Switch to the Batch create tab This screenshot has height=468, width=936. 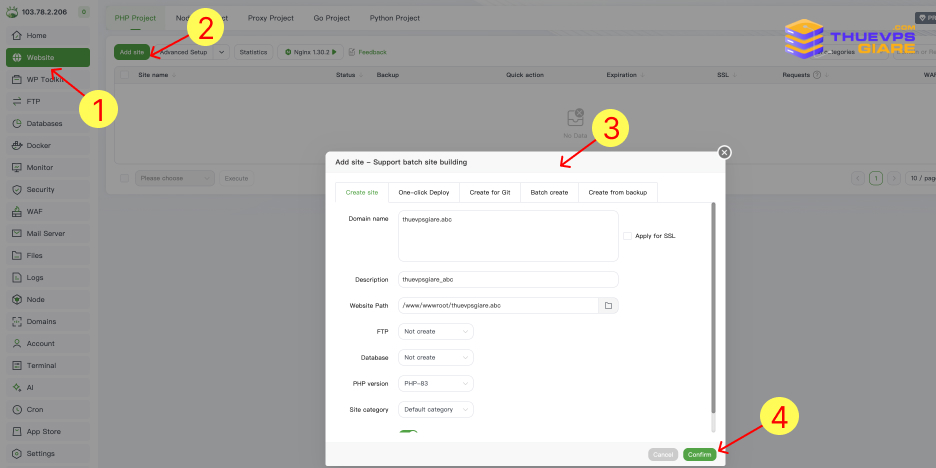click(x=549, y=192)
